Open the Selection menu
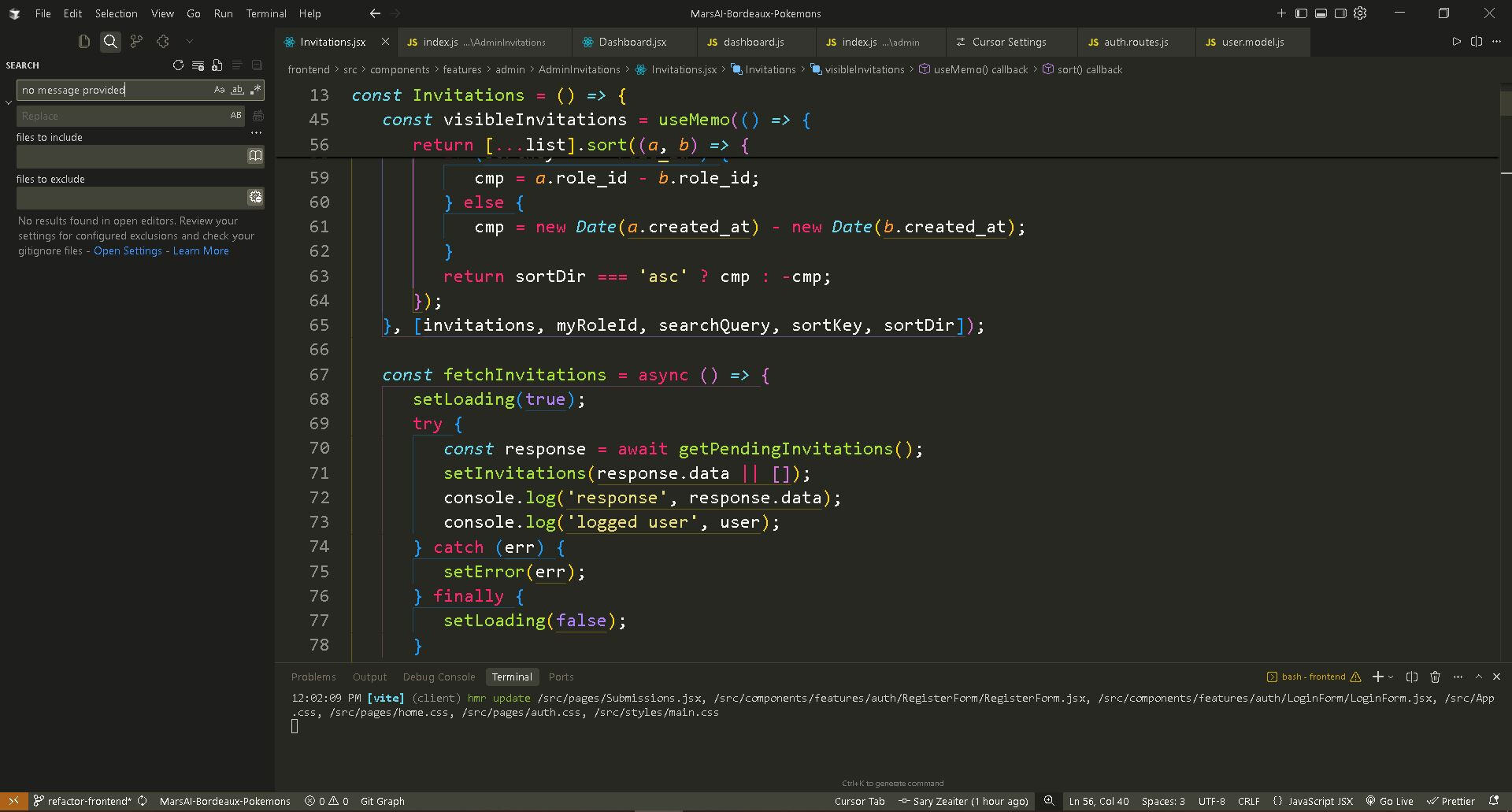 (116, 13)
